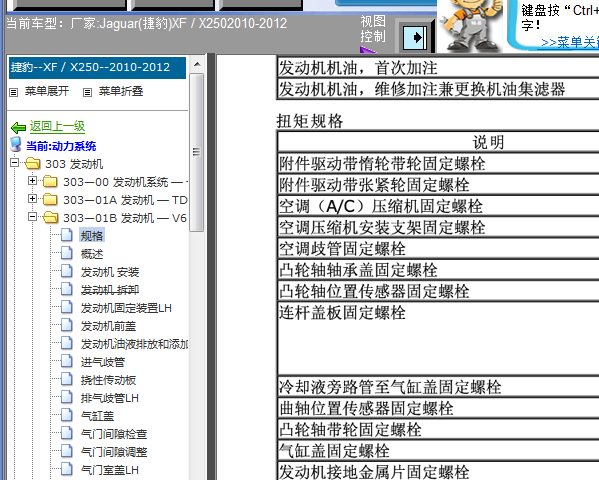Click the 曲轴位置传感器固定螺栓 row

coord(438,408)
